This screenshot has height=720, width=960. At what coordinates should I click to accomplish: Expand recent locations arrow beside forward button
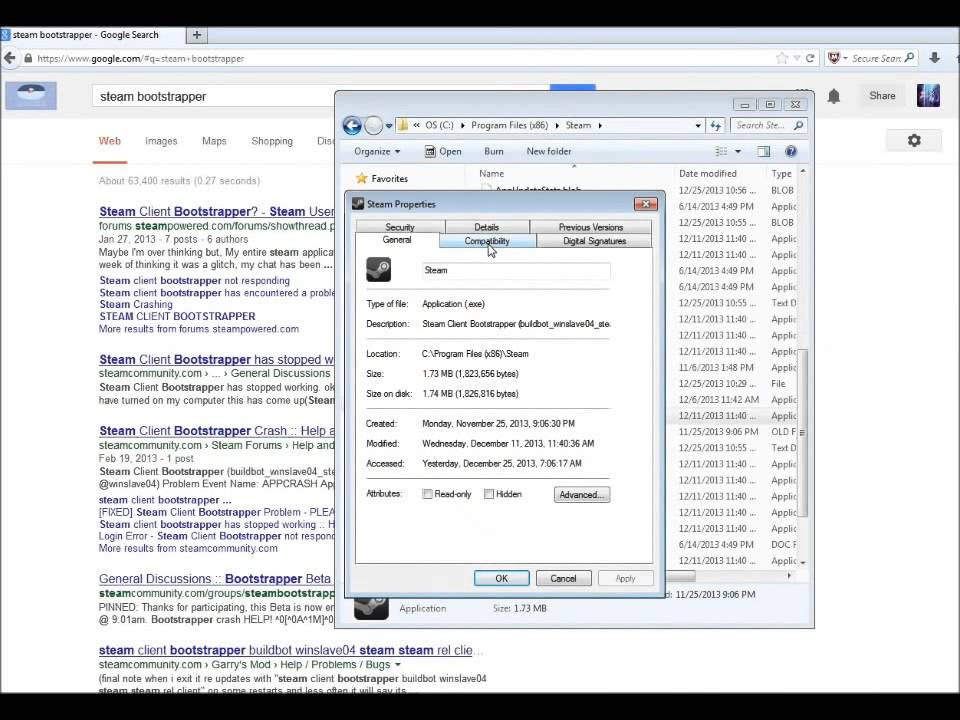[389, 126]
